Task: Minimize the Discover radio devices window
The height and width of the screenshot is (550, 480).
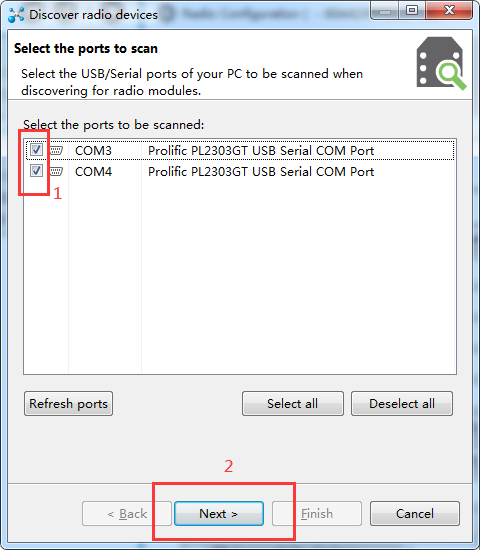Action: [x=385, y=11]
